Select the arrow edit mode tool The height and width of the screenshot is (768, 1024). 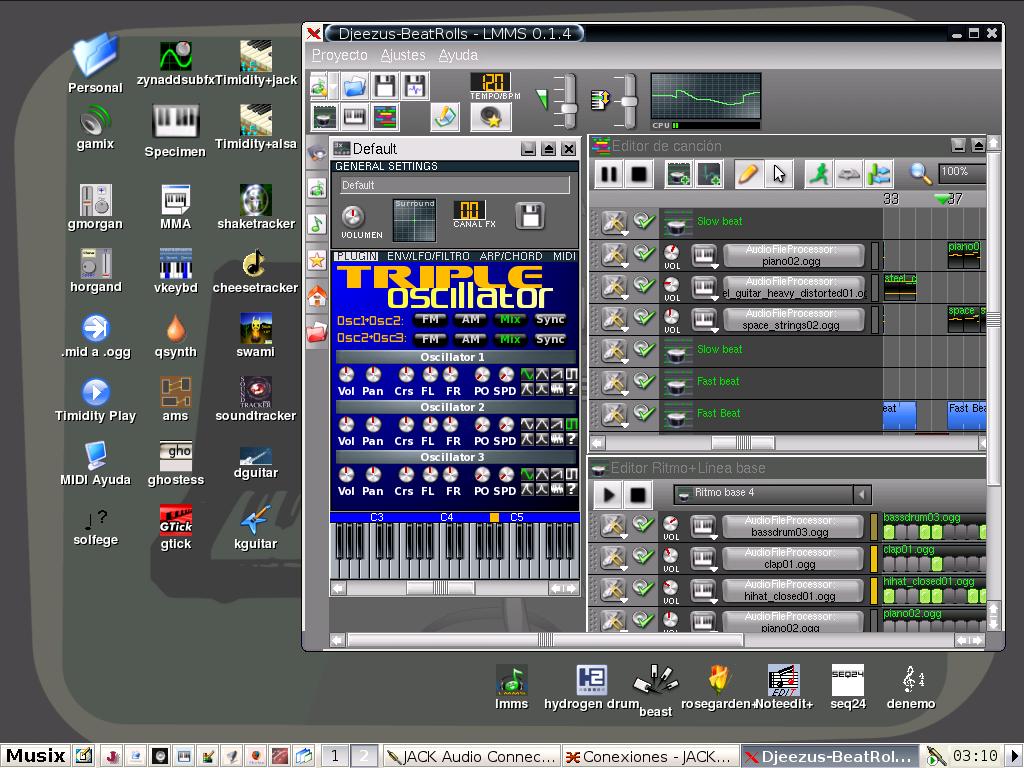(779, 174)
